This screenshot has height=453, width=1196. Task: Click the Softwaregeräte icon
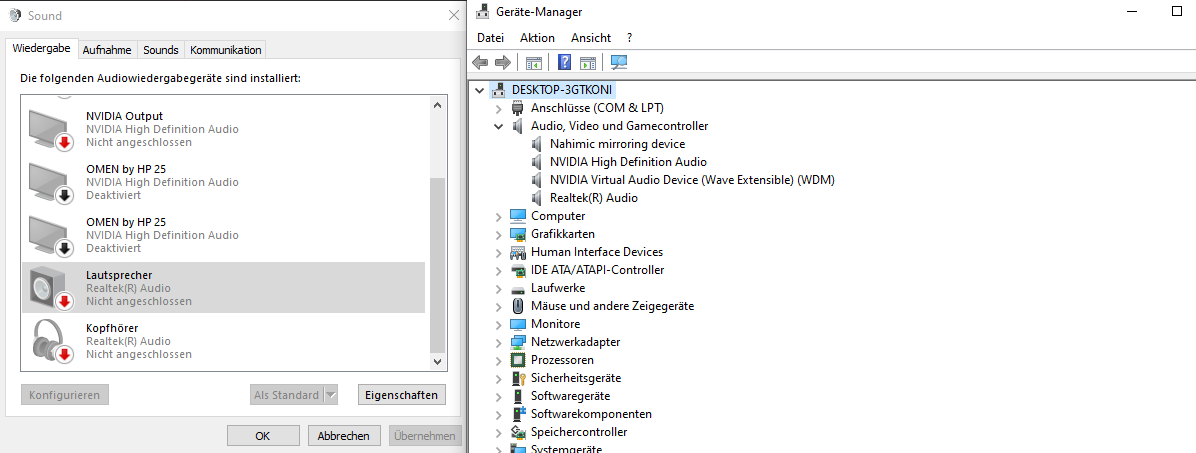[518, 396]
